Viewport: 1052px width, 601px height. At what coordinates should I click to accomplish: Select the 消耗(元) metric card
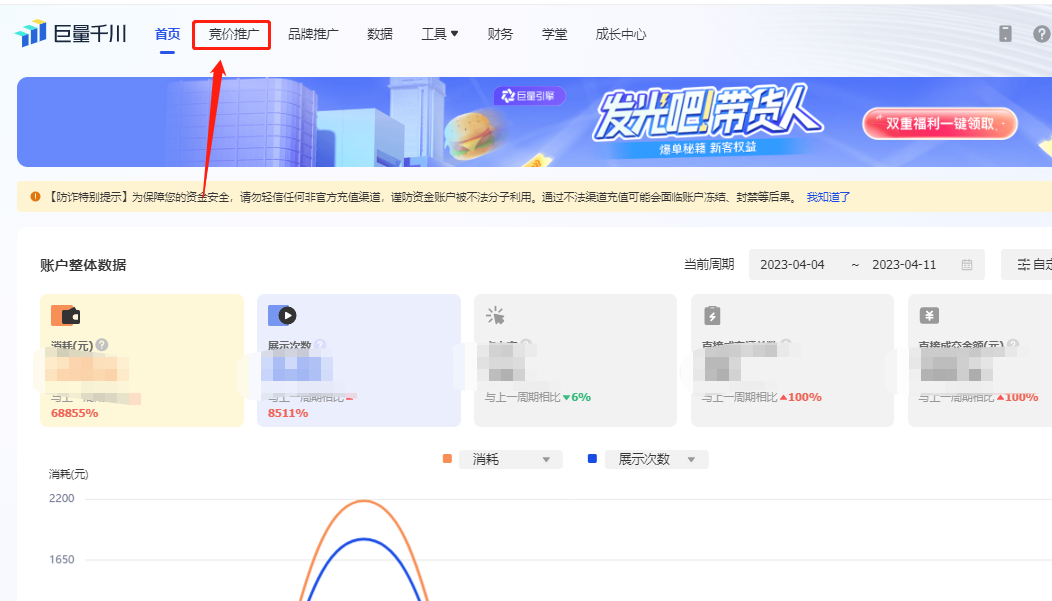[x=142, y=360]
